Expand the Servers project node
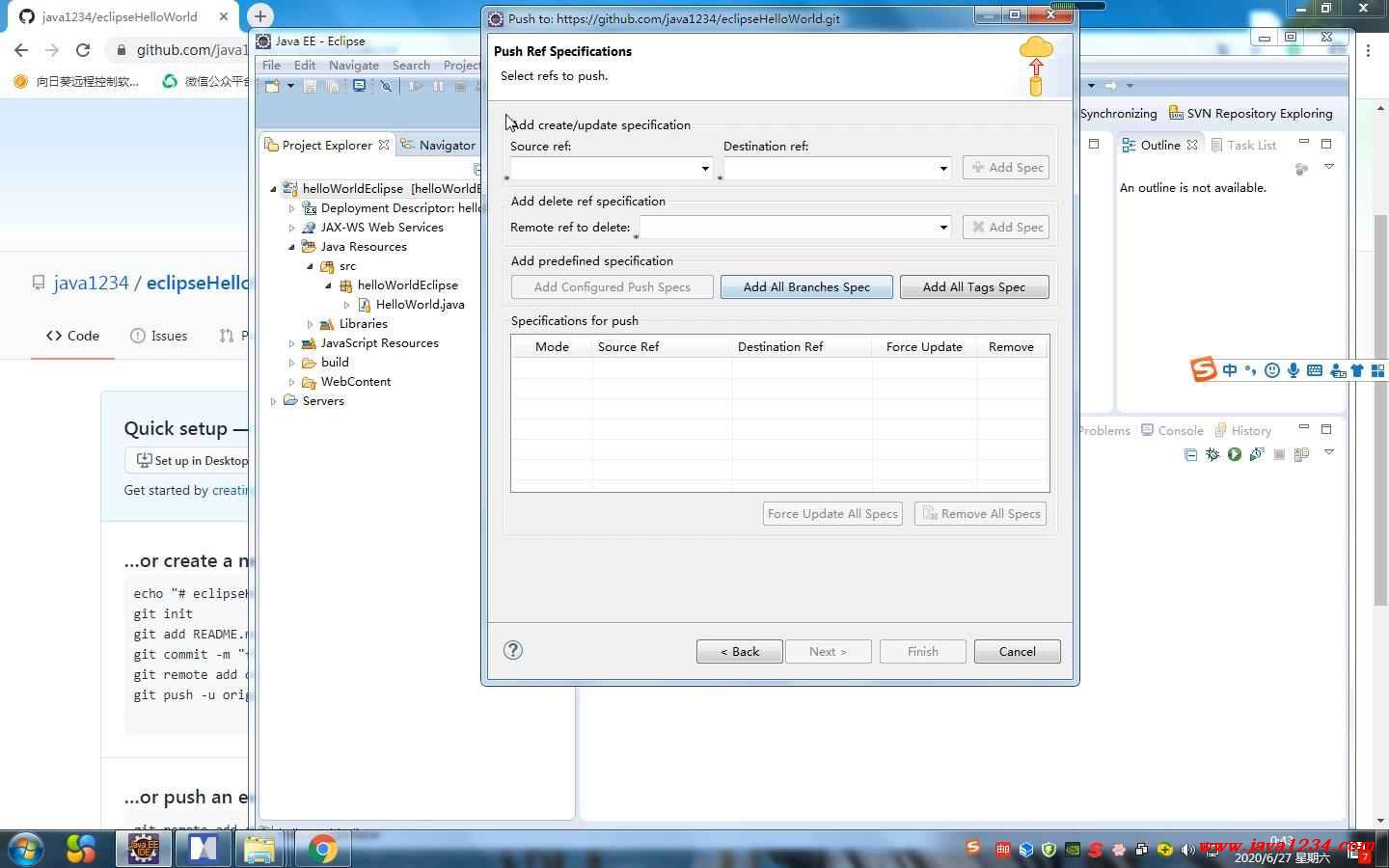This screenshot has width=1389, height=868. pos(274,401)
